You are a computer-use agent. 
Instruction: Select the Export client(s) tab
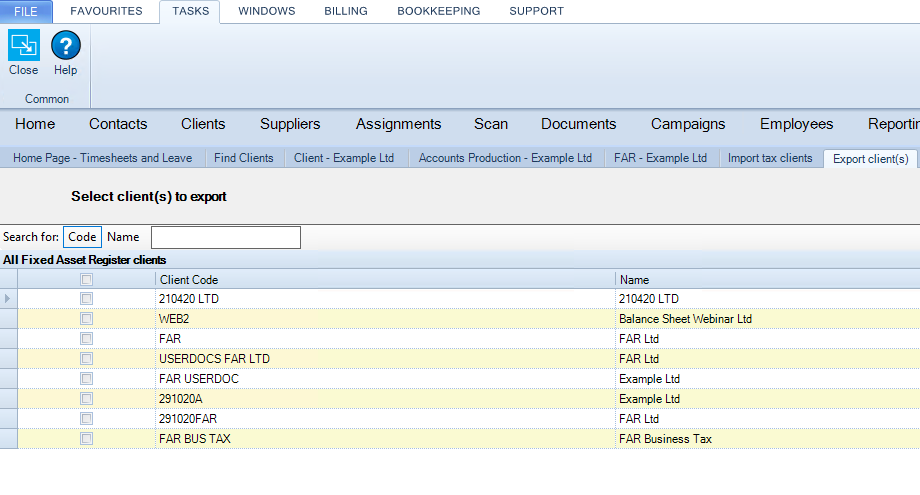pos(871,159)
